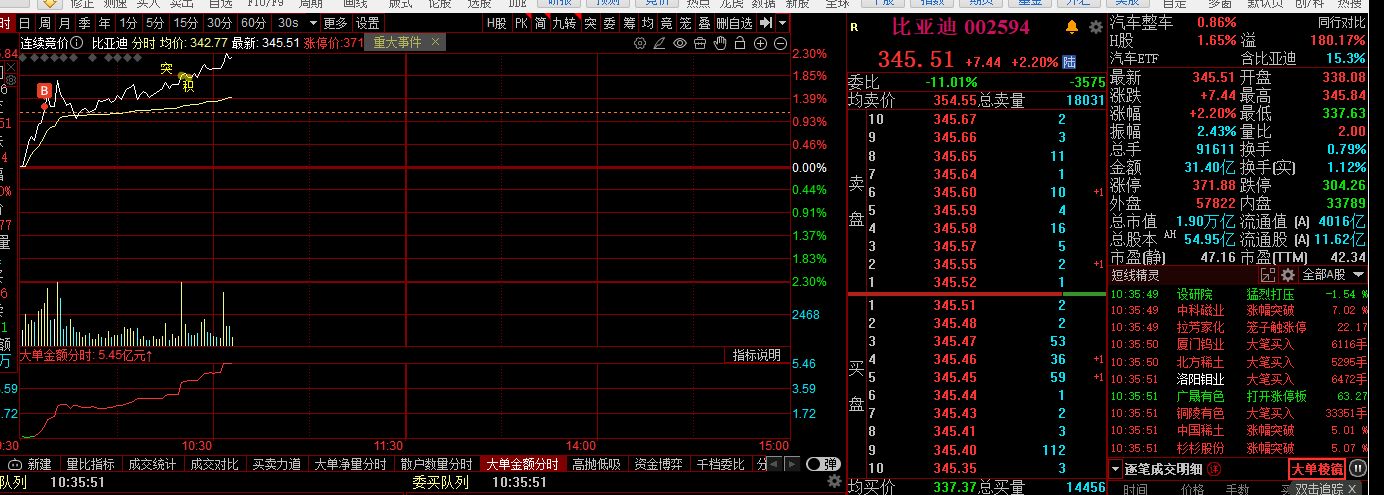Image resolution: width=1384 pixels, height=495 pixels.
Task: Switch to the 周 weekly chart period
Action: tap(45, 23)
